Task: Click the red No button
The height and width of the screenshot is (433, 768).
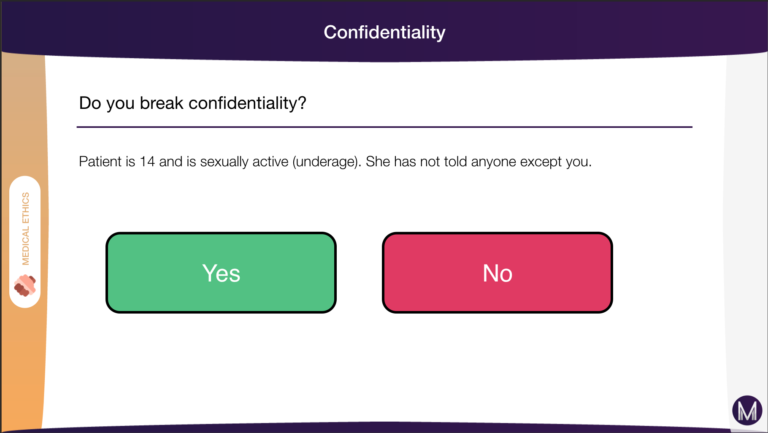Action: [497, 273]
